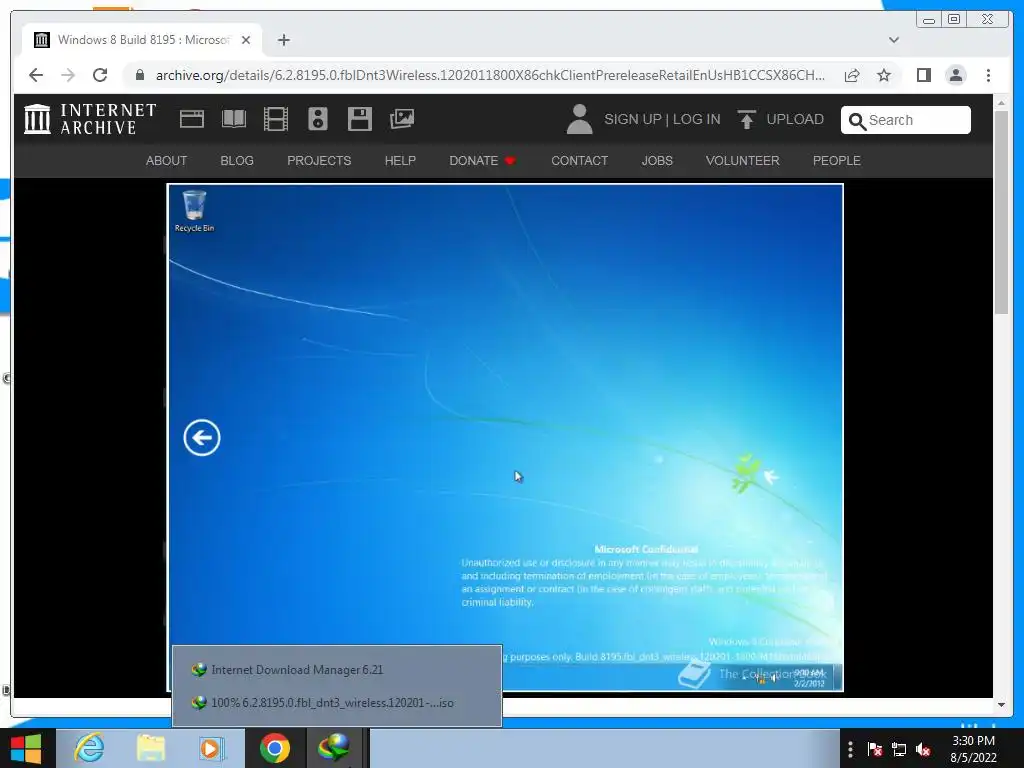Viewport: 1024px width, 768px height.
Task: Open the Chrome three-dot menu
Action: tap(988, 75)
